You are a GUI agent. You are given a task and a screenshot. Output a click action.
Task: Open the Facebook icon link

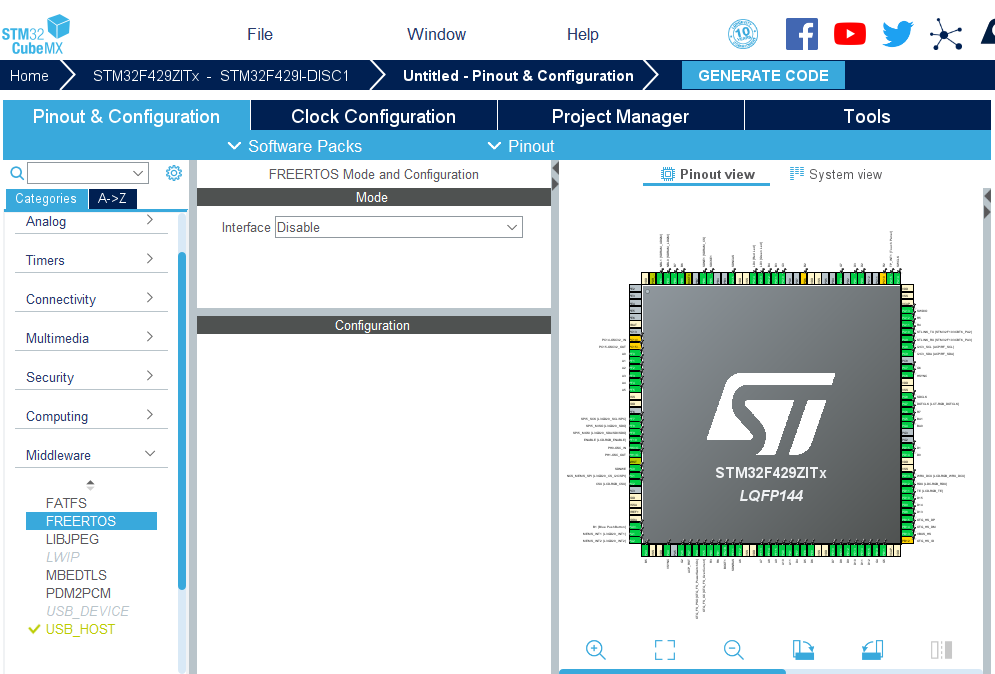(x=801, y=34)
